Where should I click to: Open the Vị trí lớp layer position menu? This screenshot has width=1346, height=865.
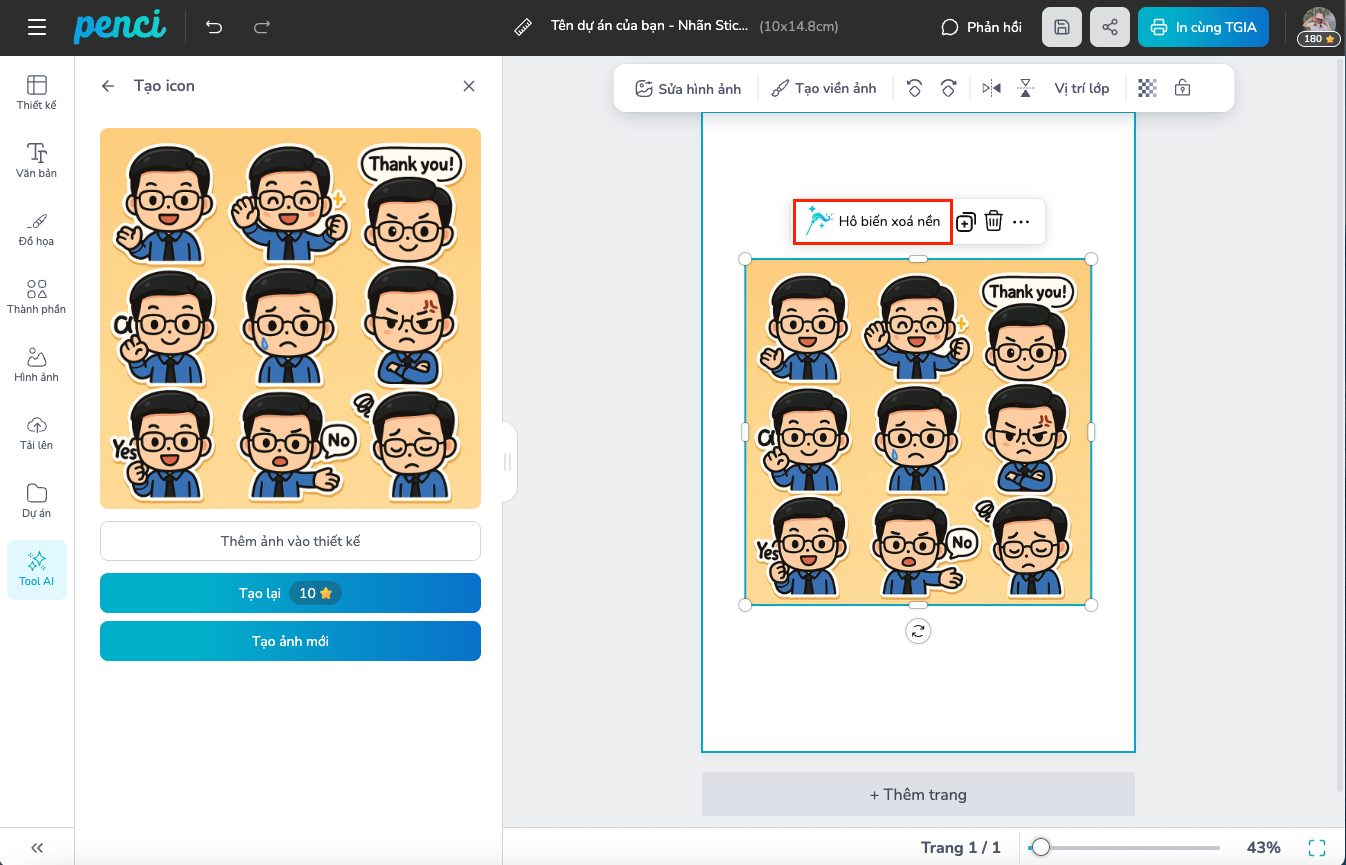click(x=1081, y=88)
